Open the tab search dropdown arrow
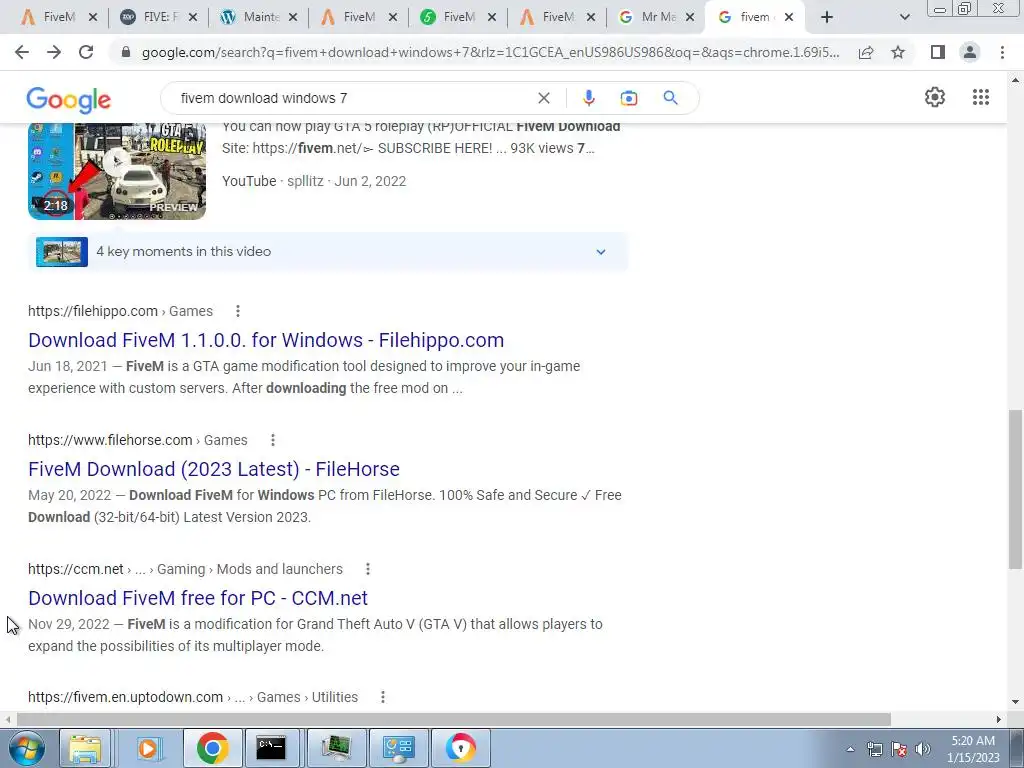The height and width of the screenshot is (768, 1024). [904, 17]
